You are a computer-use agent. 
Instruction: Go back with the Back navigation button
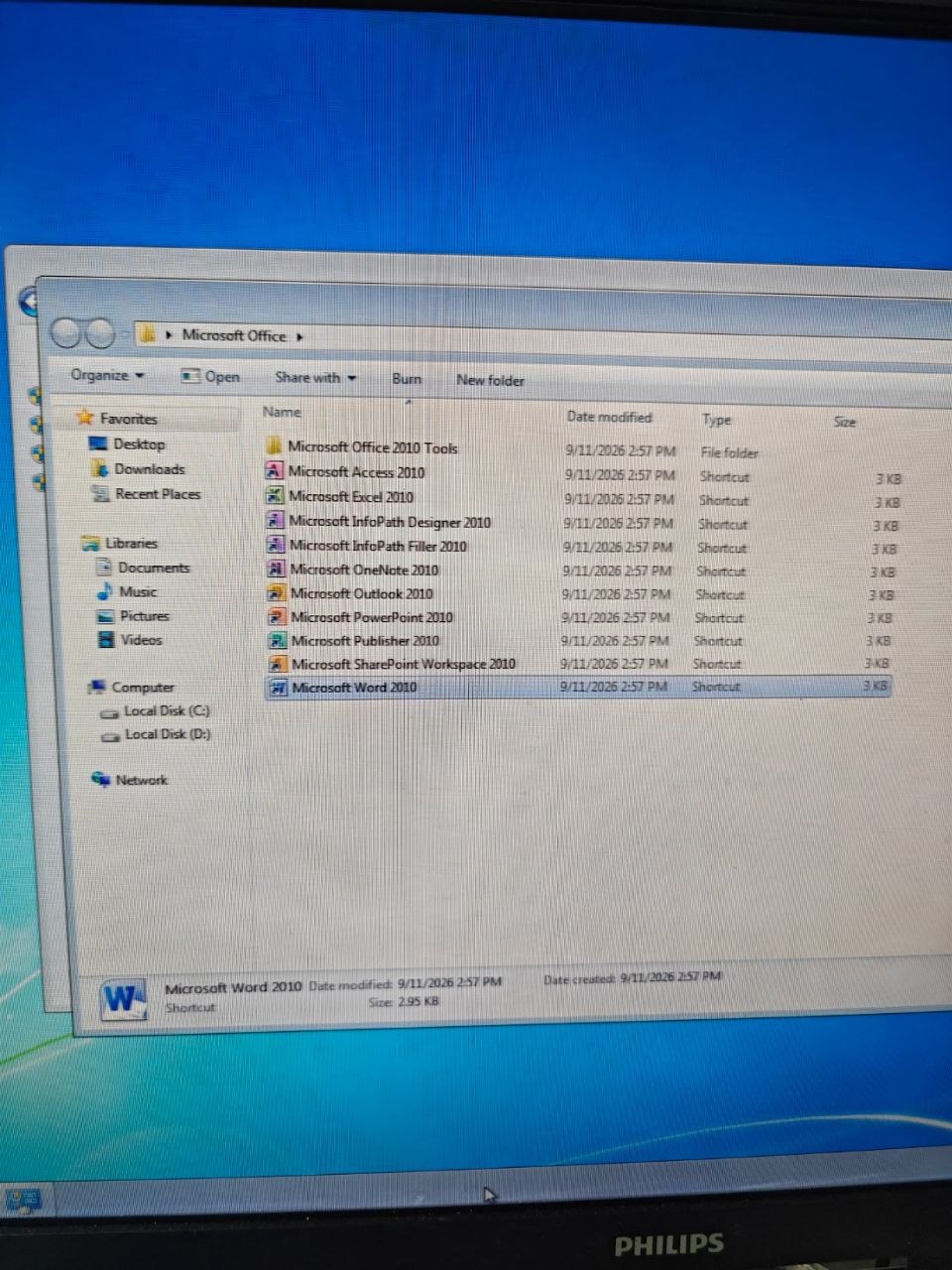tap(66, 333)
